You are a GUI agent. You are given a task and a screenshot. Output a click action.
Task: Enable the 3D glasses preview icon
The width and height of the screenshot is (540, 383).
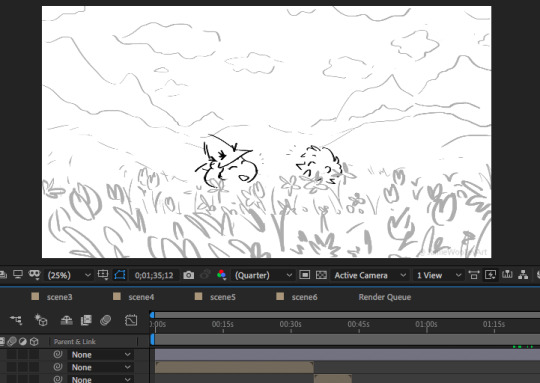click(34, 275)
